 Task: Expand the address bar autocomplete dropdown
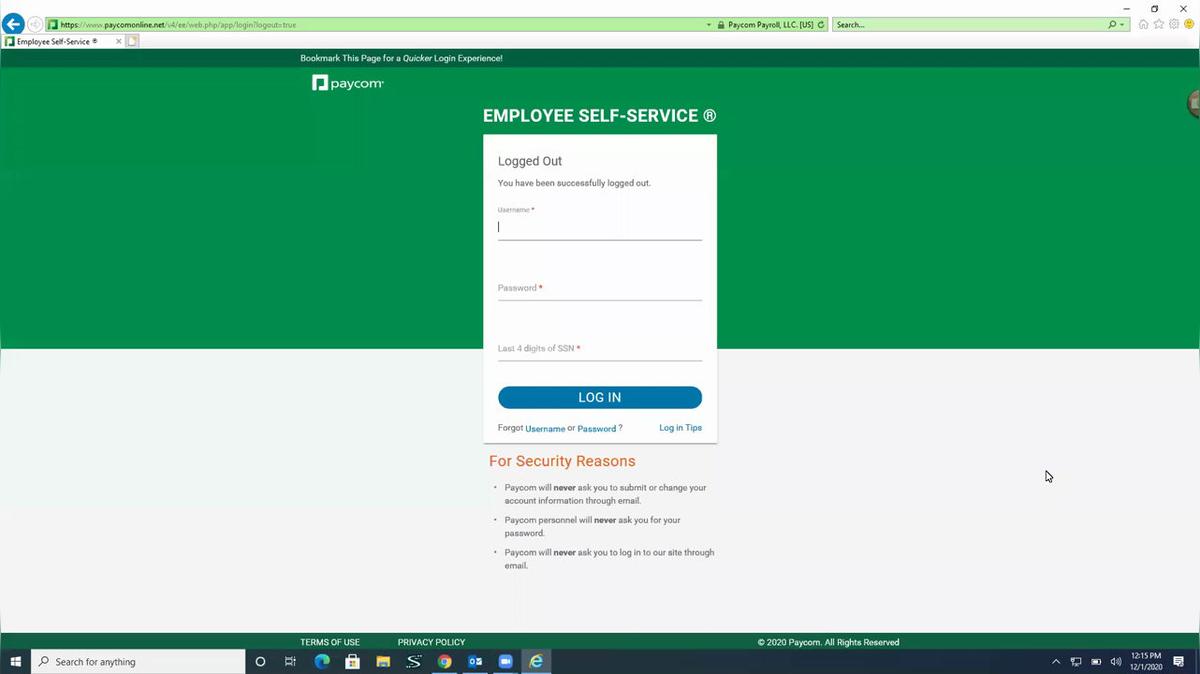pos(707,25)
